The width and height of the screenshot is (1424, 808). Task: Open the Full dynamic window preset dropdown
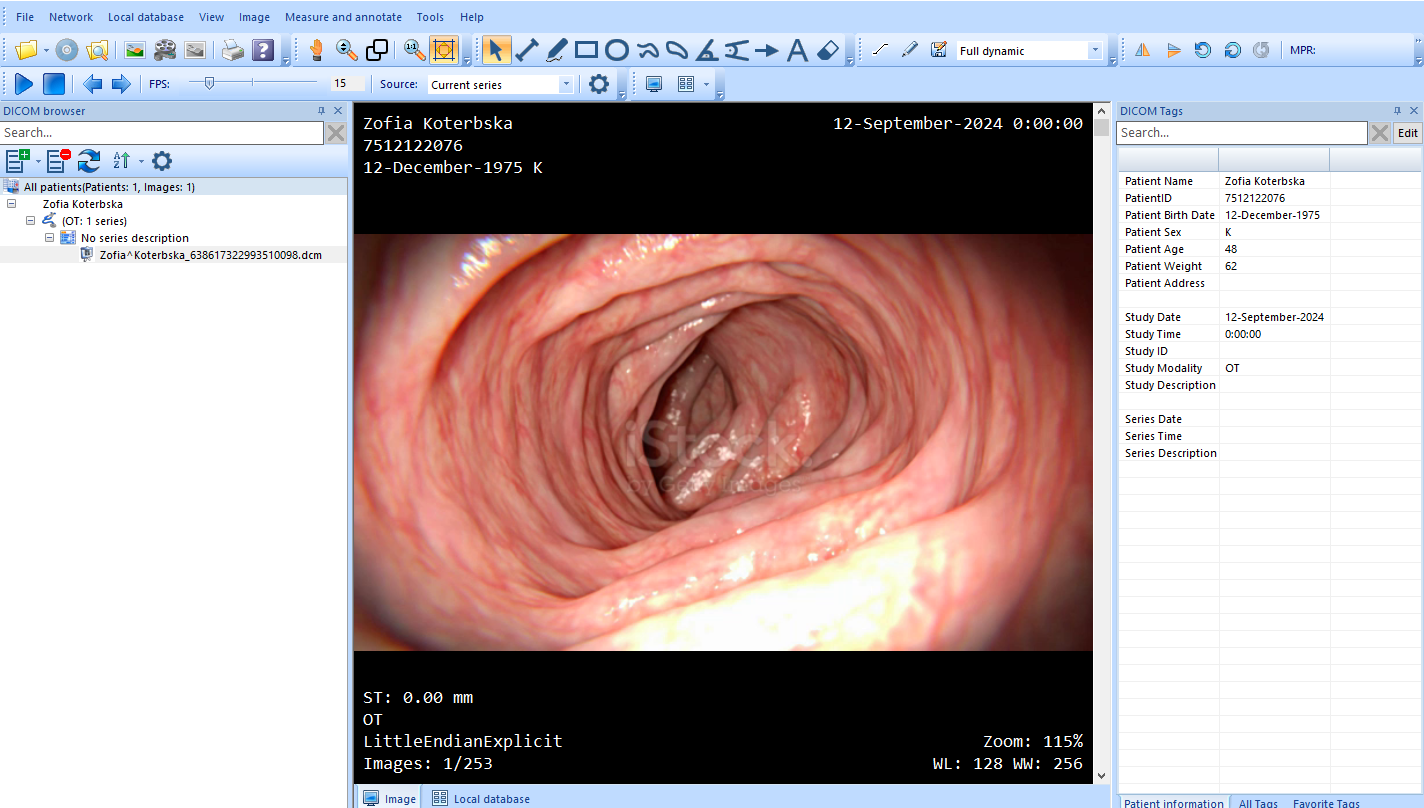(x=1095, y=51)
